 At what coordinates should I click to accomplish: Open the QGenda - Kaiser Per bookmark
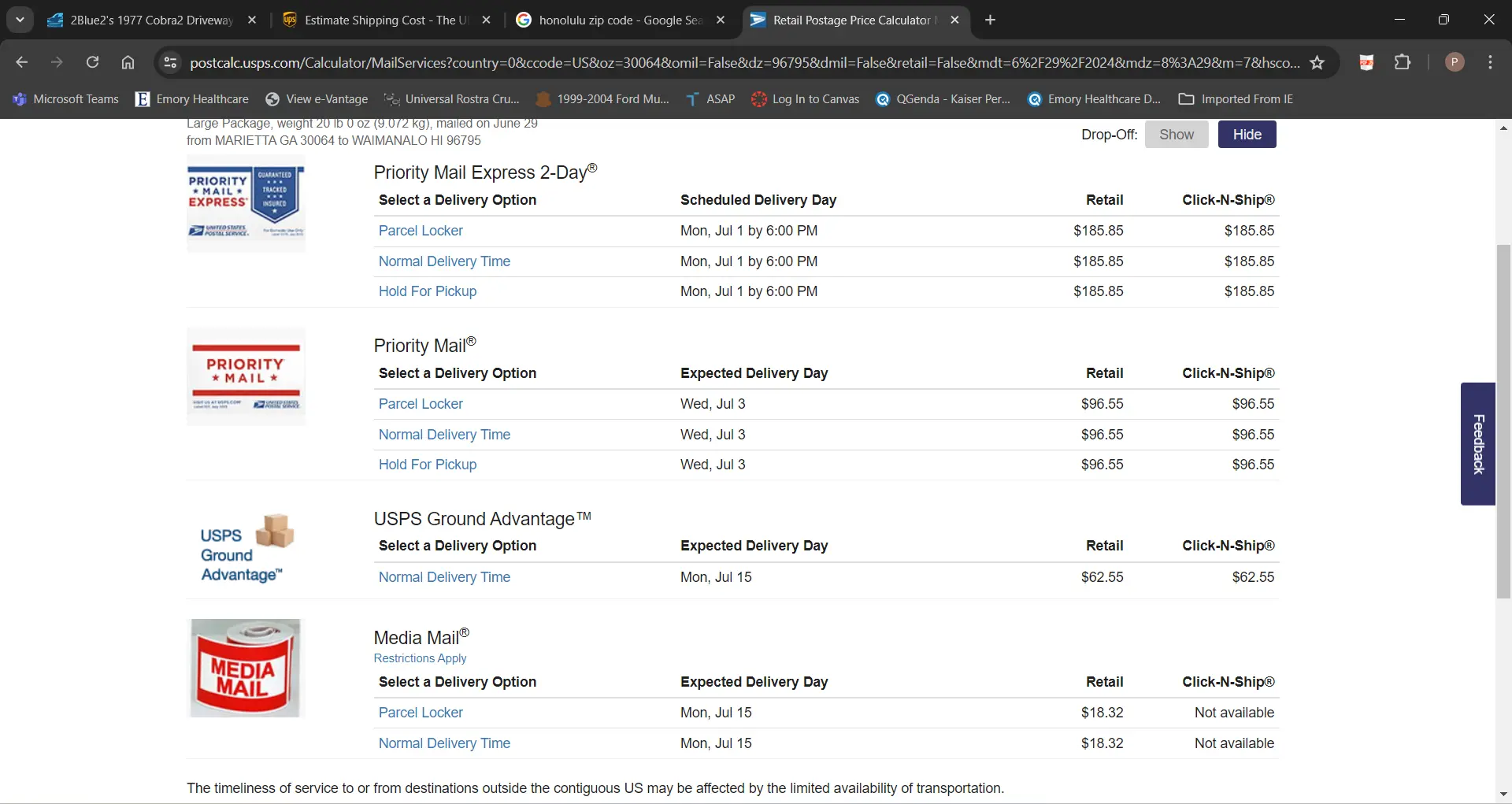coord(943,98)
